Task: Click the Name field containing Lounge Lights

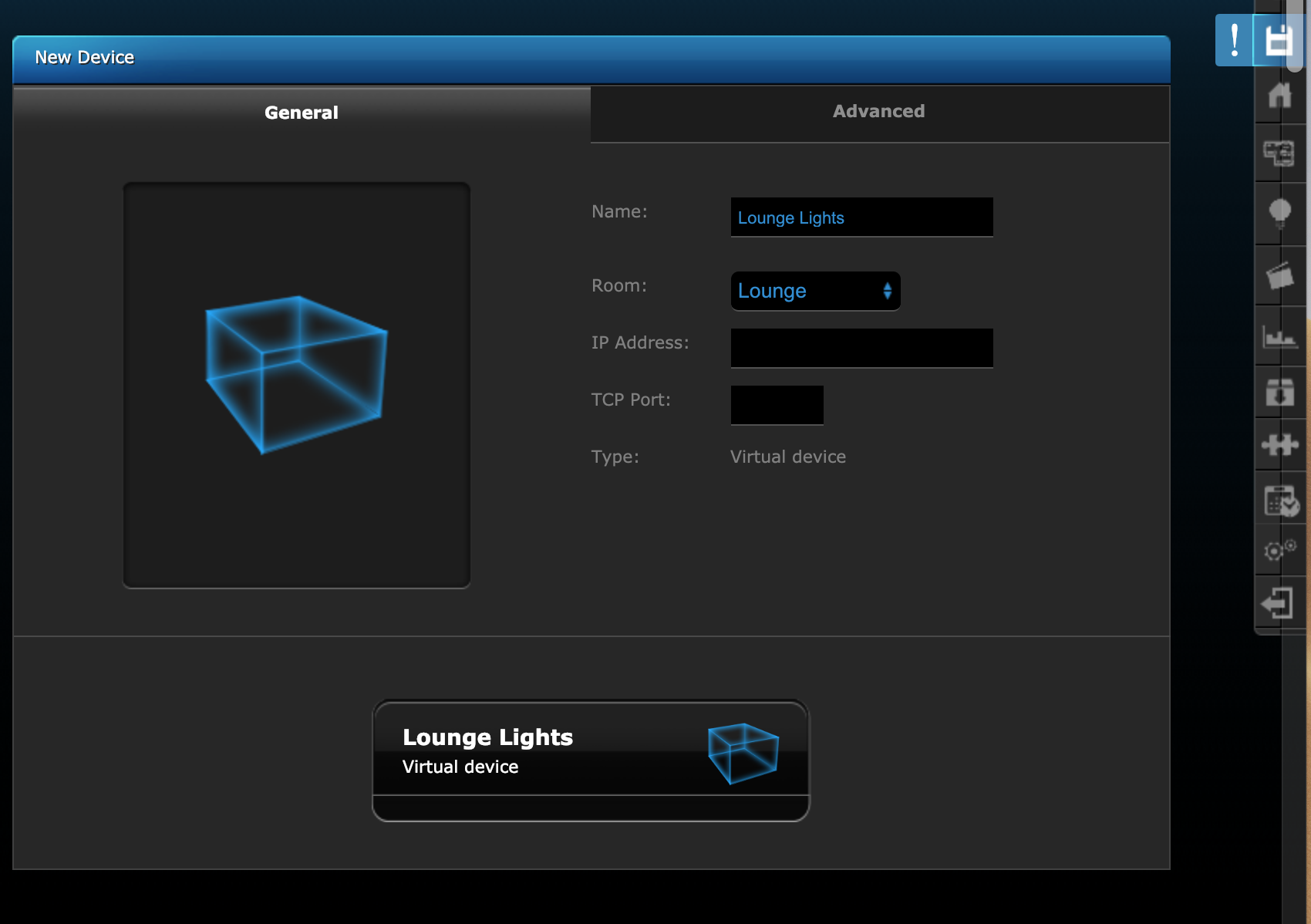Action: 861,218
